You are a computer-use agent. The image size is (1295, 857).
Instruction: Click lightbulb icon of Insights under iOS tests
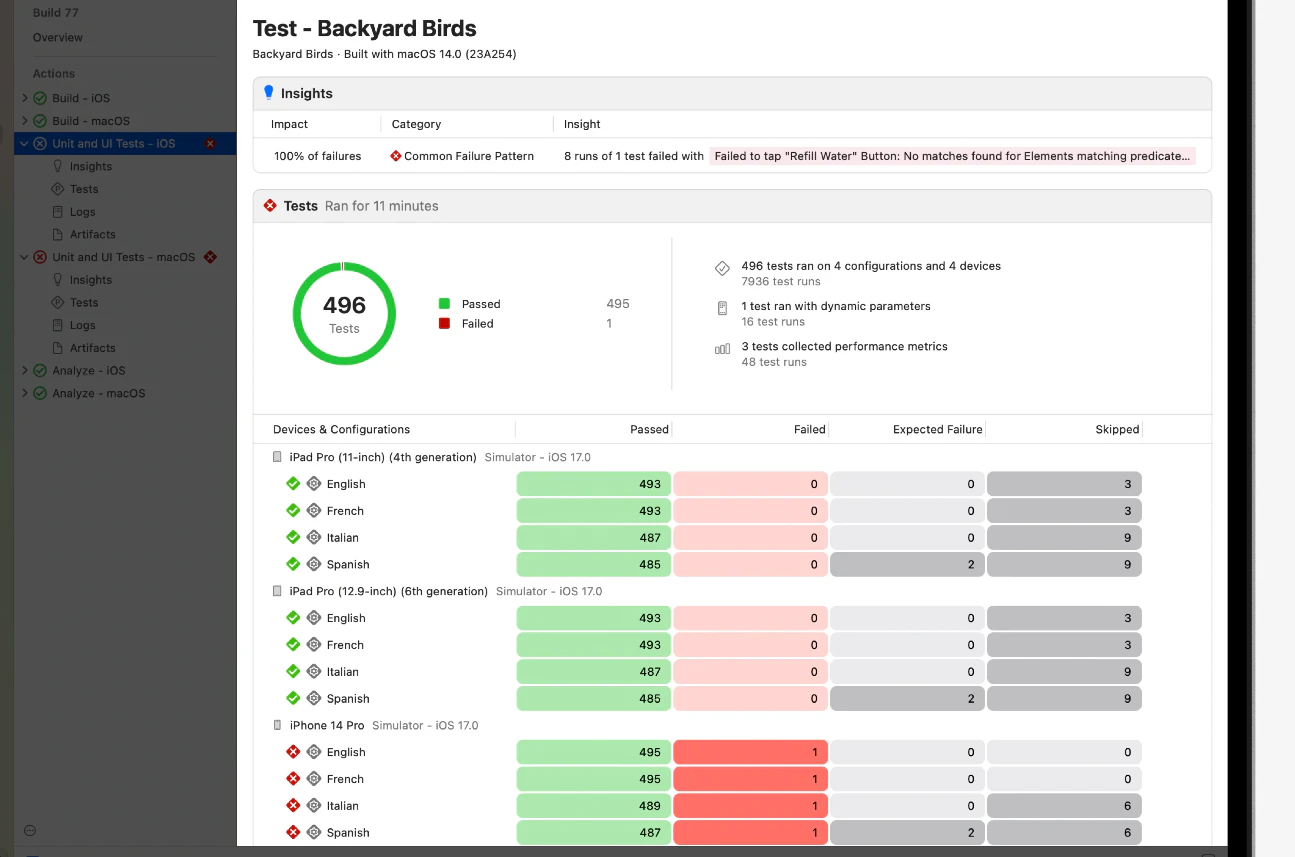pyautogui.click(x=58, y=166)
